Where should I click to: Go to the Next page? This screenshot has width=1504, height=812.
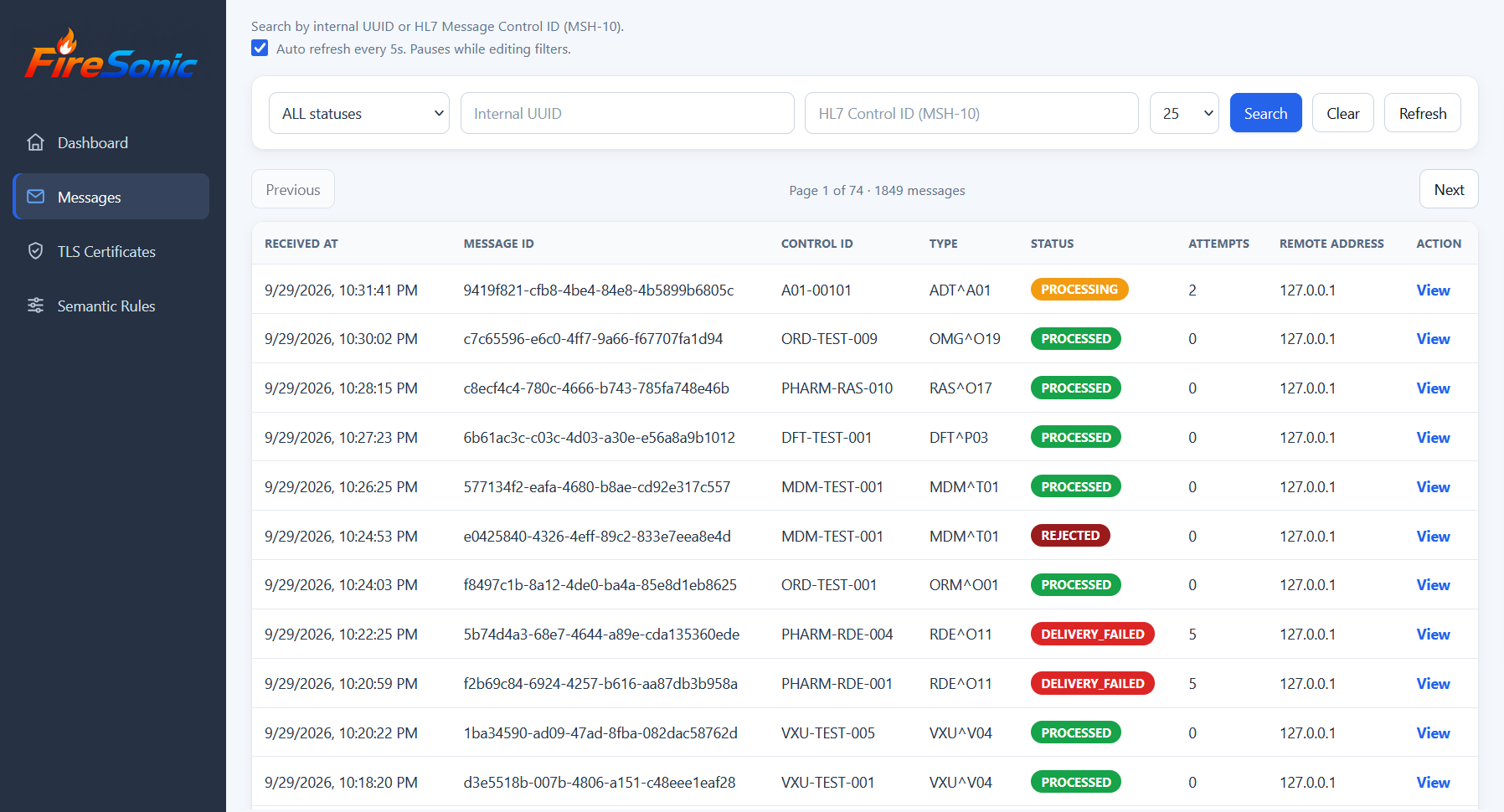point(1449,189)
